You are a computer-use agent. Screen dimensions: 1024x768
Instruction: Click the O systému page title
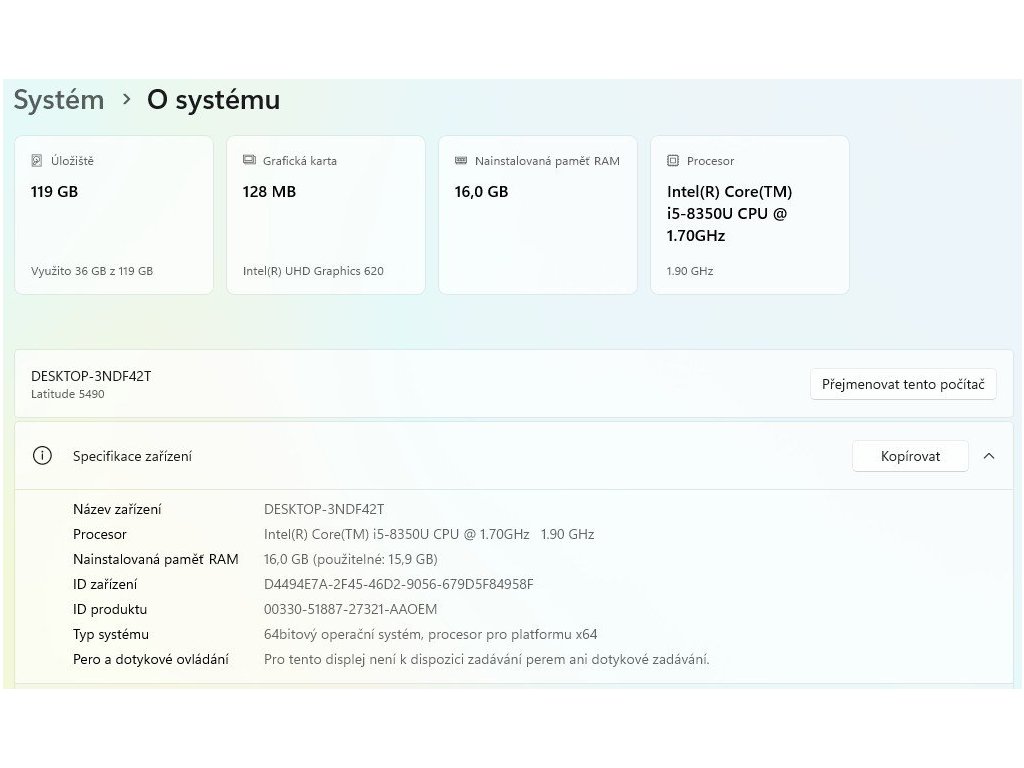click(x=213, y=100)
